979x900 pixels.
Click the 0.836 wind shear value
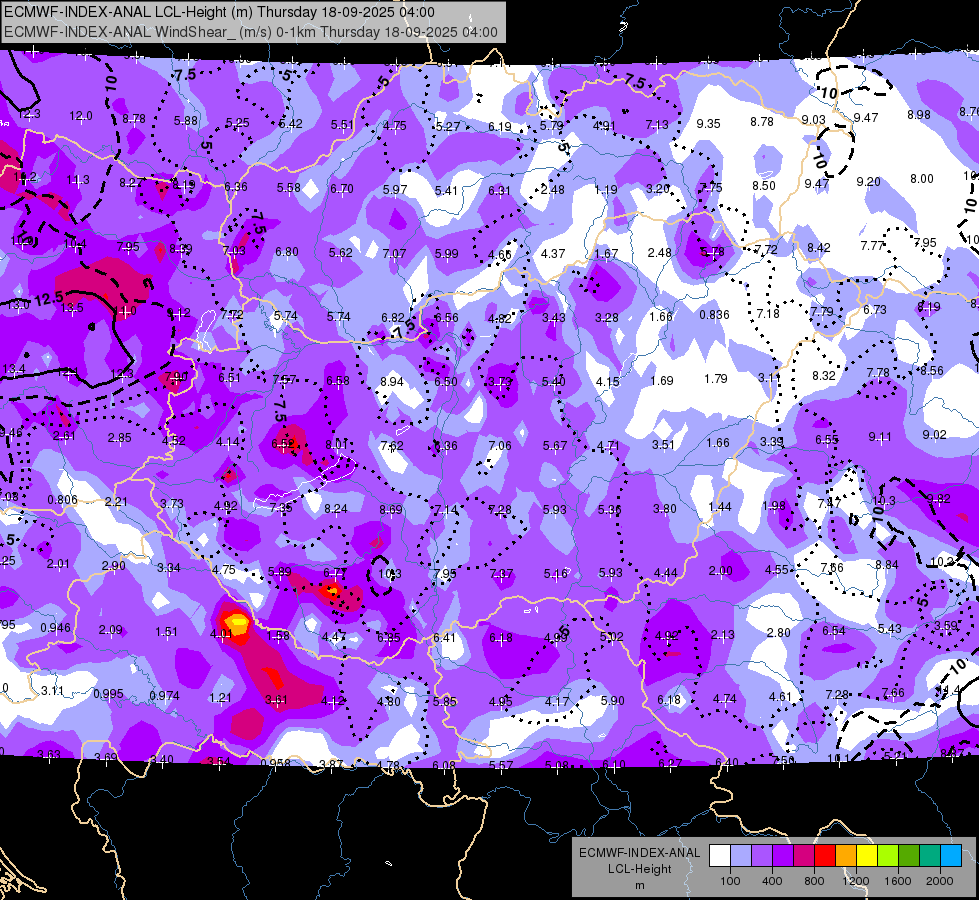pyautogui.click(x=714, y=315)
